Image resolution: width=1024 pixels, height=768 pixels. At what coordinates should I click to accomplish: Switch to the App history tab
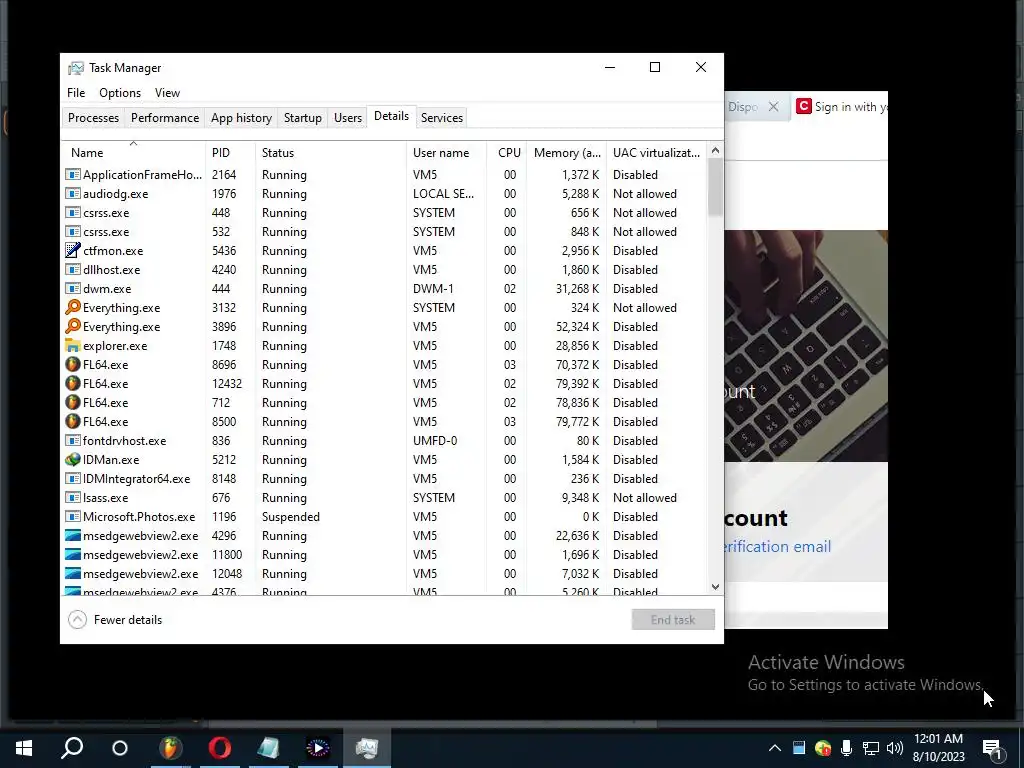click(x=241, y=118)
